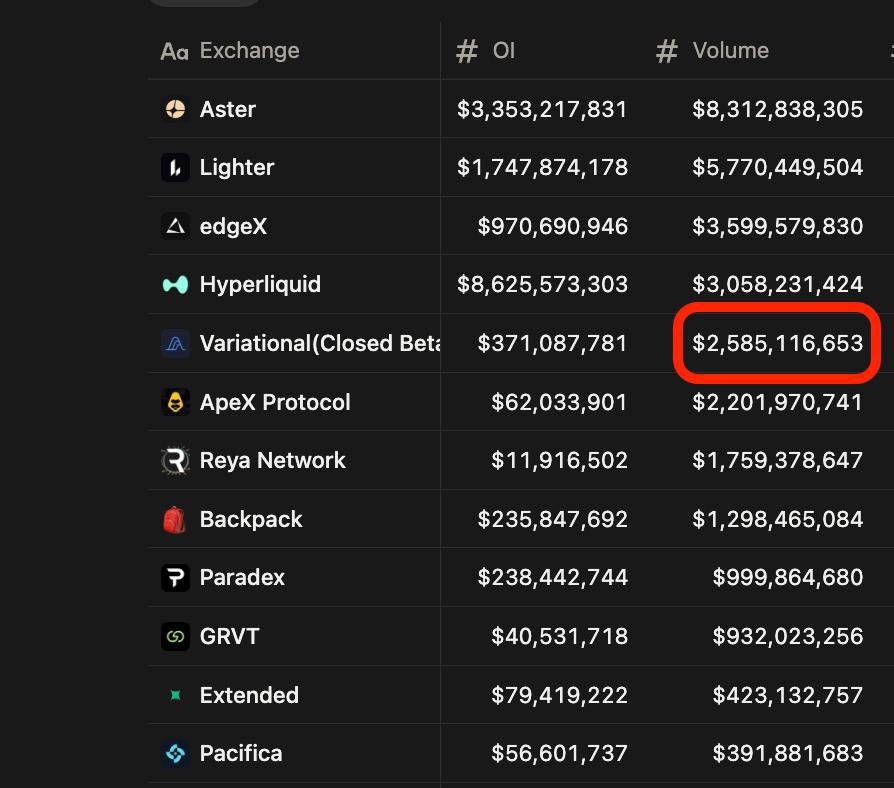Click GRVT volume $932,023,256
Viewport: 894px width, 788px height.
[787, 636]
